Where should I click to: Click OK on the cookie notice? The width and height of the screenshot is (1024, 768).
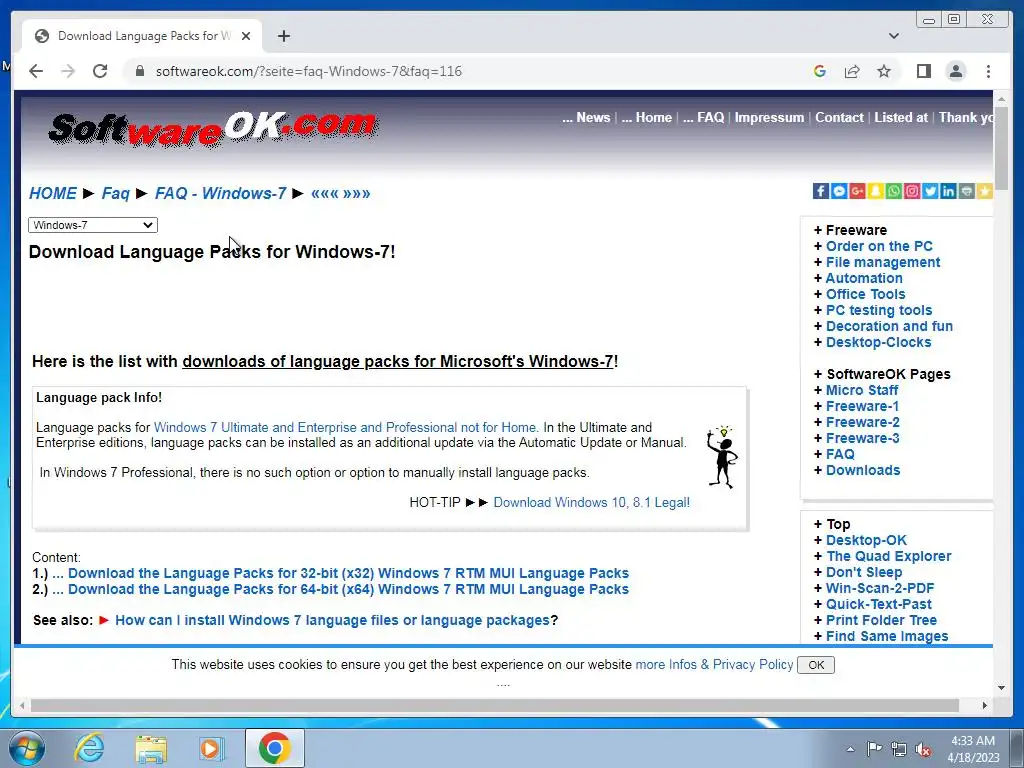[816, 665]
